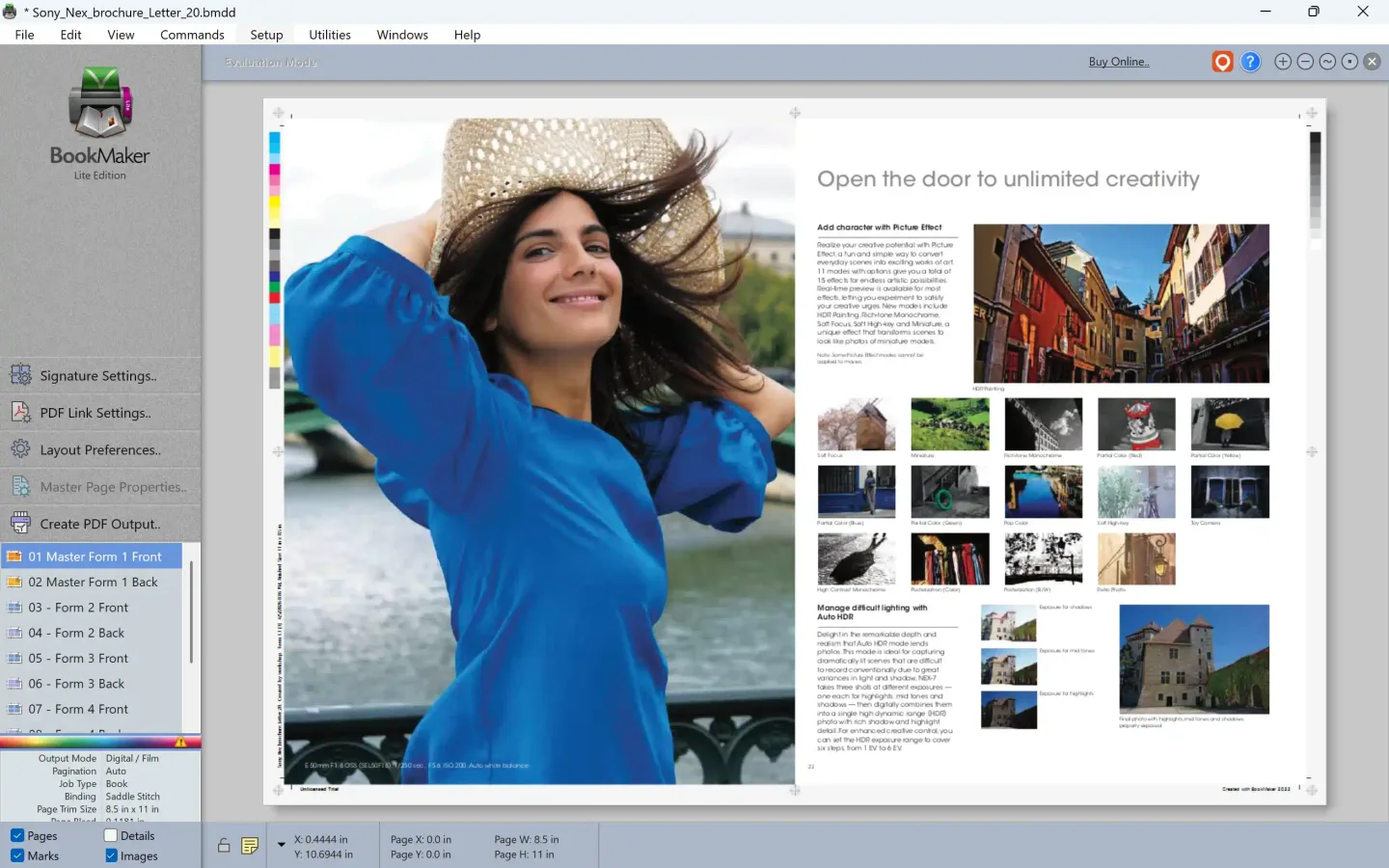Select 06 - Form 3 Back
The width and height of the screenshot is (1389, 868).
coord(92,684)
